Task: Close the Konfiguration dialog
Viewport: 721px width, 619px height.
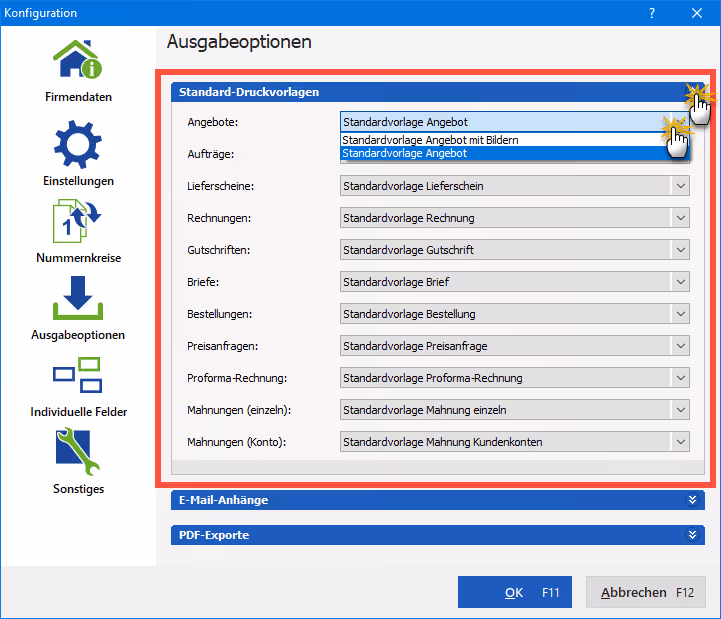Action: click(x=697, y=13)
